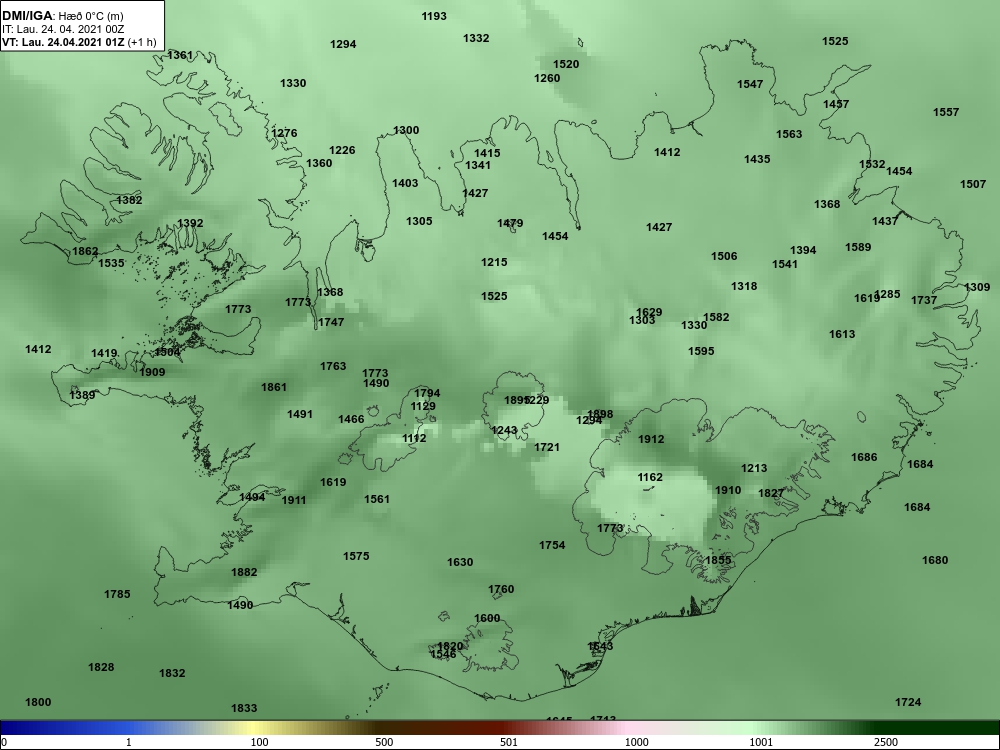The image size is (1000, 750).
Task: Click the 1862 value on west coast
Action: tap(85, 251)
